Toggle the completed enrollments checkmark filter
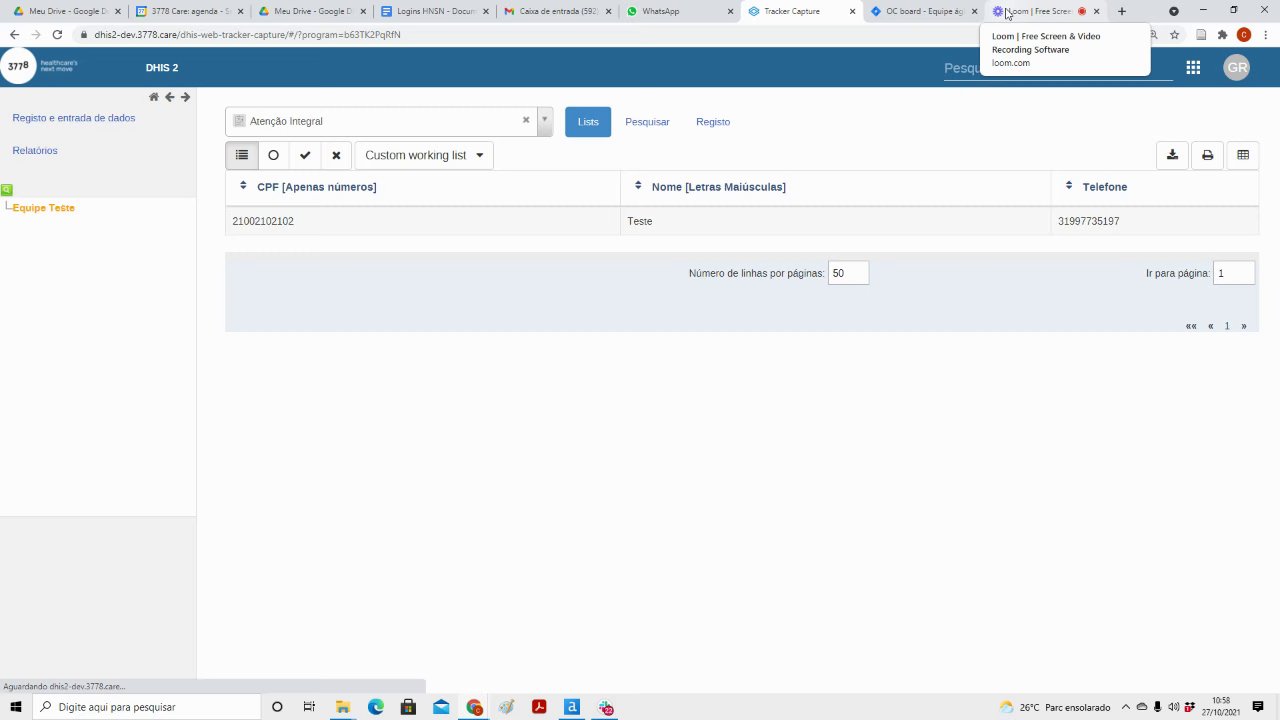The width and height of the screenshot is (1280, 720). pos(305,155)
